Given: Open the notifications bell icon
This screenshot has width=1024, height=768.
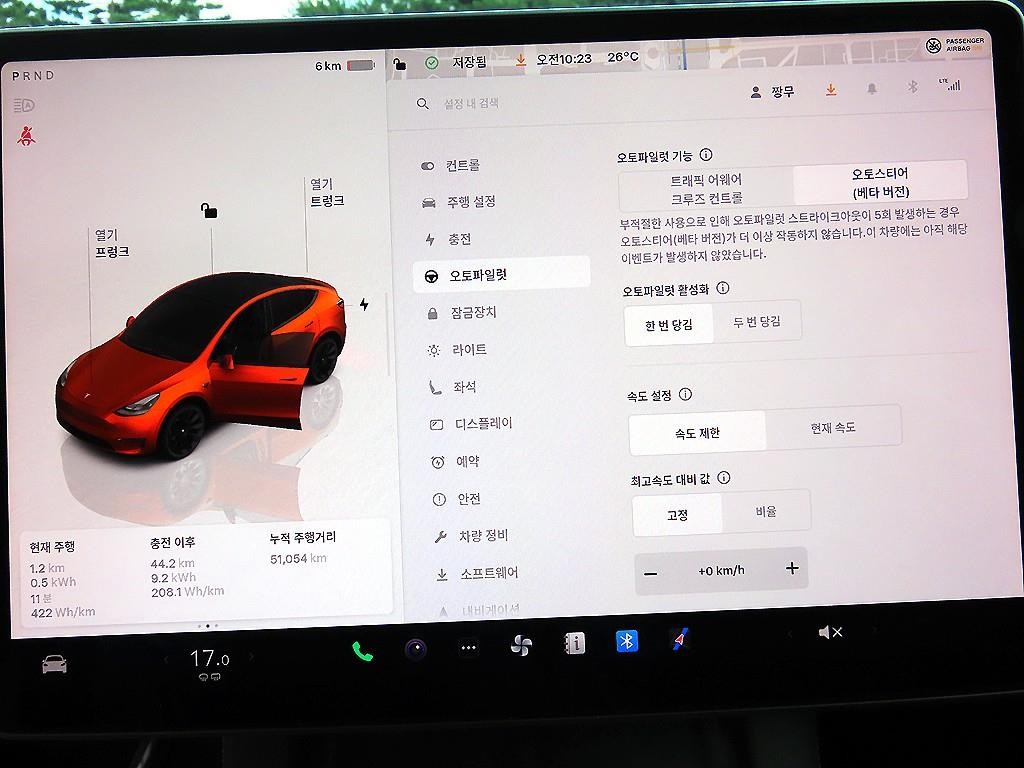Looking at the screenshot, I should pyautogui.click(x=871, y=88).
